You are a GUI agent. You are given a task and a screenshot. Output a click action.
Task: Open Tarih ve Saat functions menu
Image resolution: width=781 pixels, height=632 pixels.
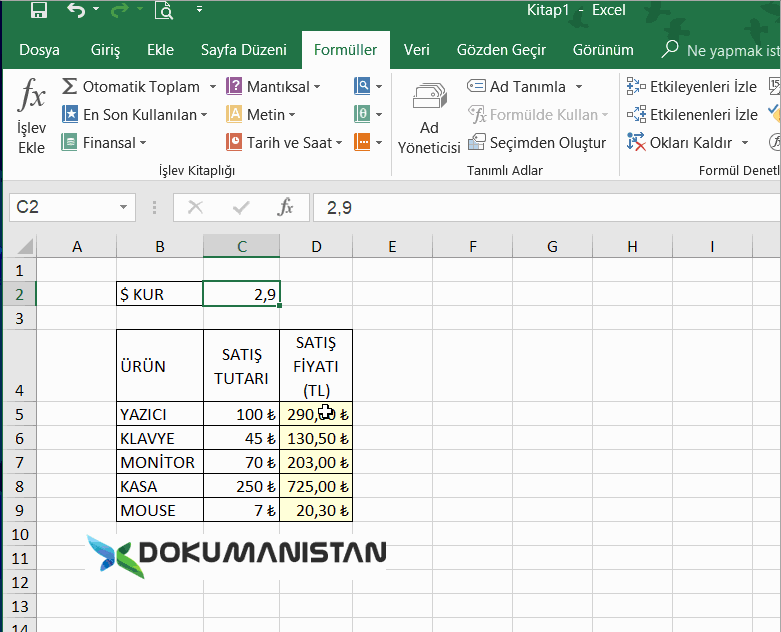pyautogui.click(x=284, y=143)
